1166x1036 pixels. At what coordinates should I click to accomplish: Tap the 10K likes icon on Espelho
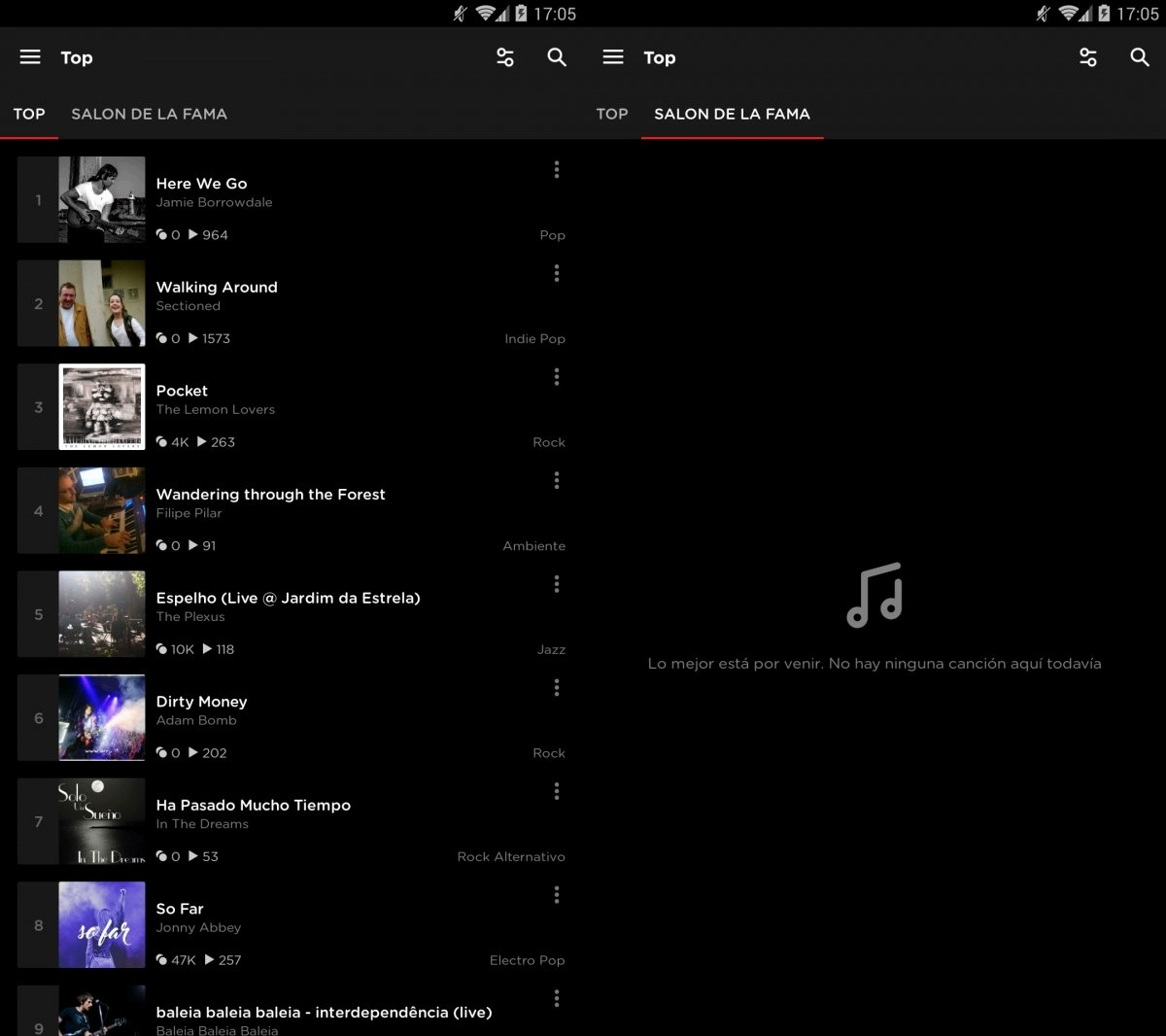coord(162,649)
